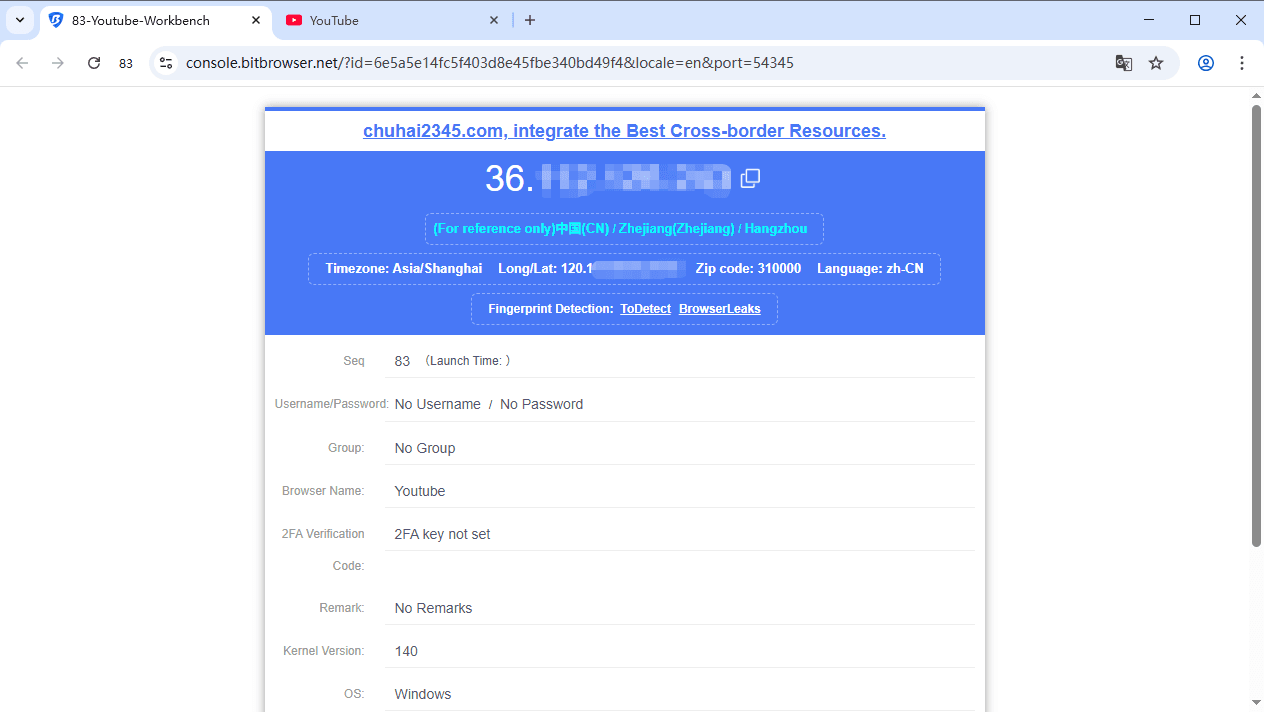
Task: Click the page vertical scrollbar thumb
Action: tap(1257, 325)
